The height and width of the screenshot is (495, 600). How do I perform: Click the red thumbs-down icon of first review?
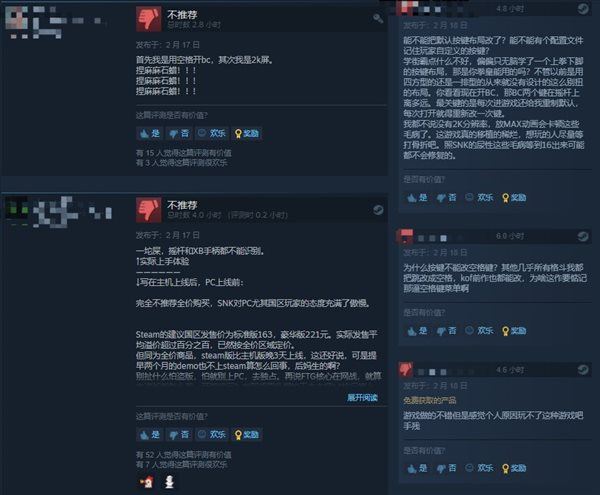(x=148, y=19)
